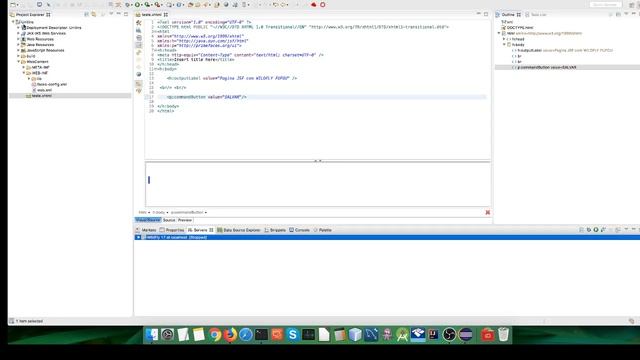Screen dimensions: 640x360
Task: Click the Run toolbar button
Action: click(x=138, y=5)
